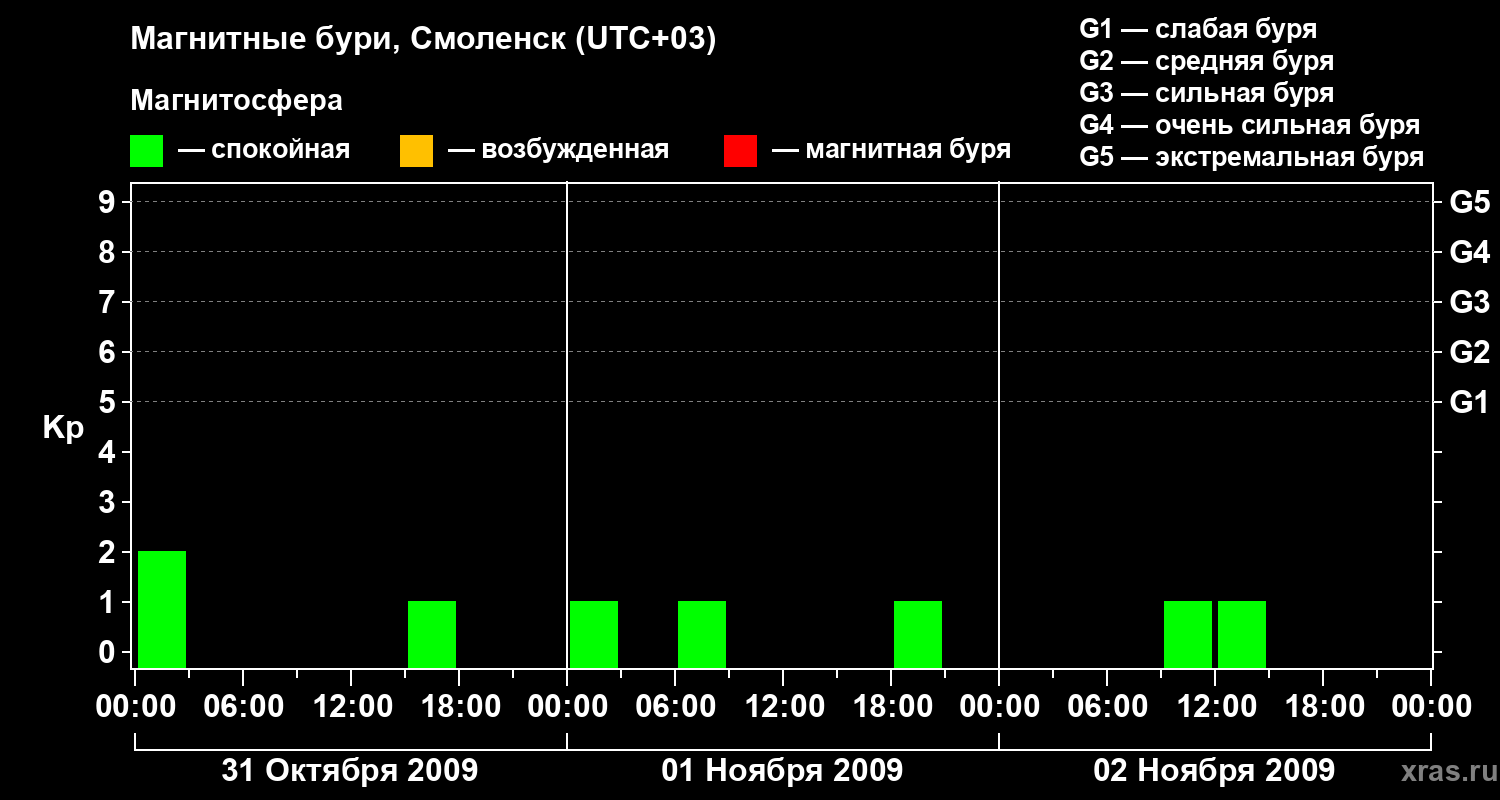Click 'G3 — сильная буря' legend line
Viewport: 1500px width, 800px height.
point(1206,93)
